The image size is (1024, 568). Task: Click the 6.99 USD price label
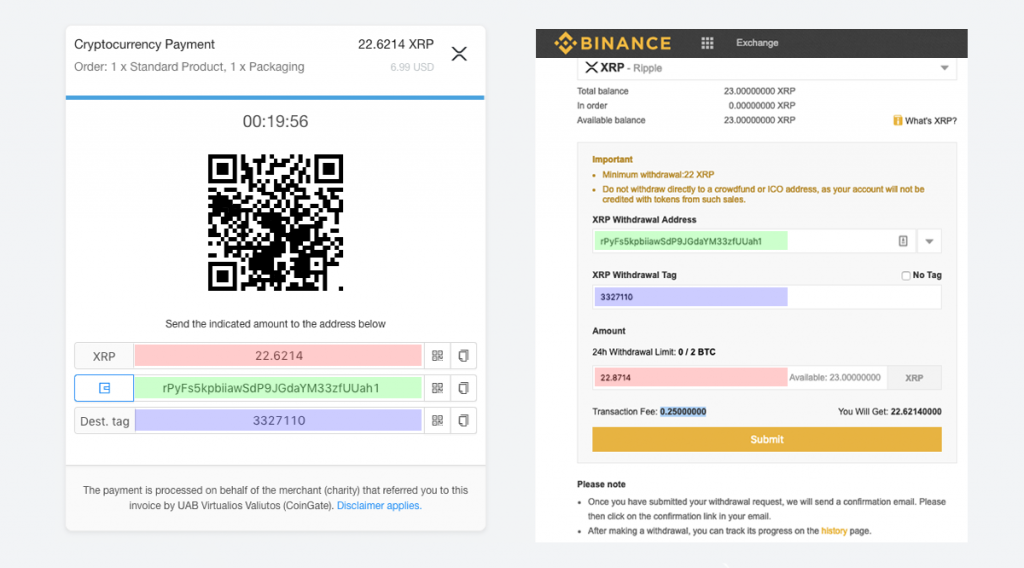412,67
